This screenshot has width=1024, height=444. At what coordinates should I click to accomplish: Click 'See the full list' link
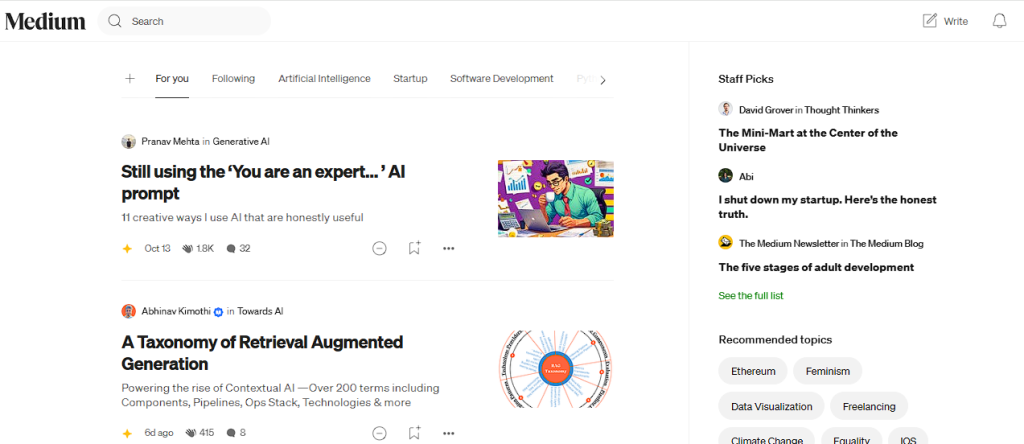751,296
